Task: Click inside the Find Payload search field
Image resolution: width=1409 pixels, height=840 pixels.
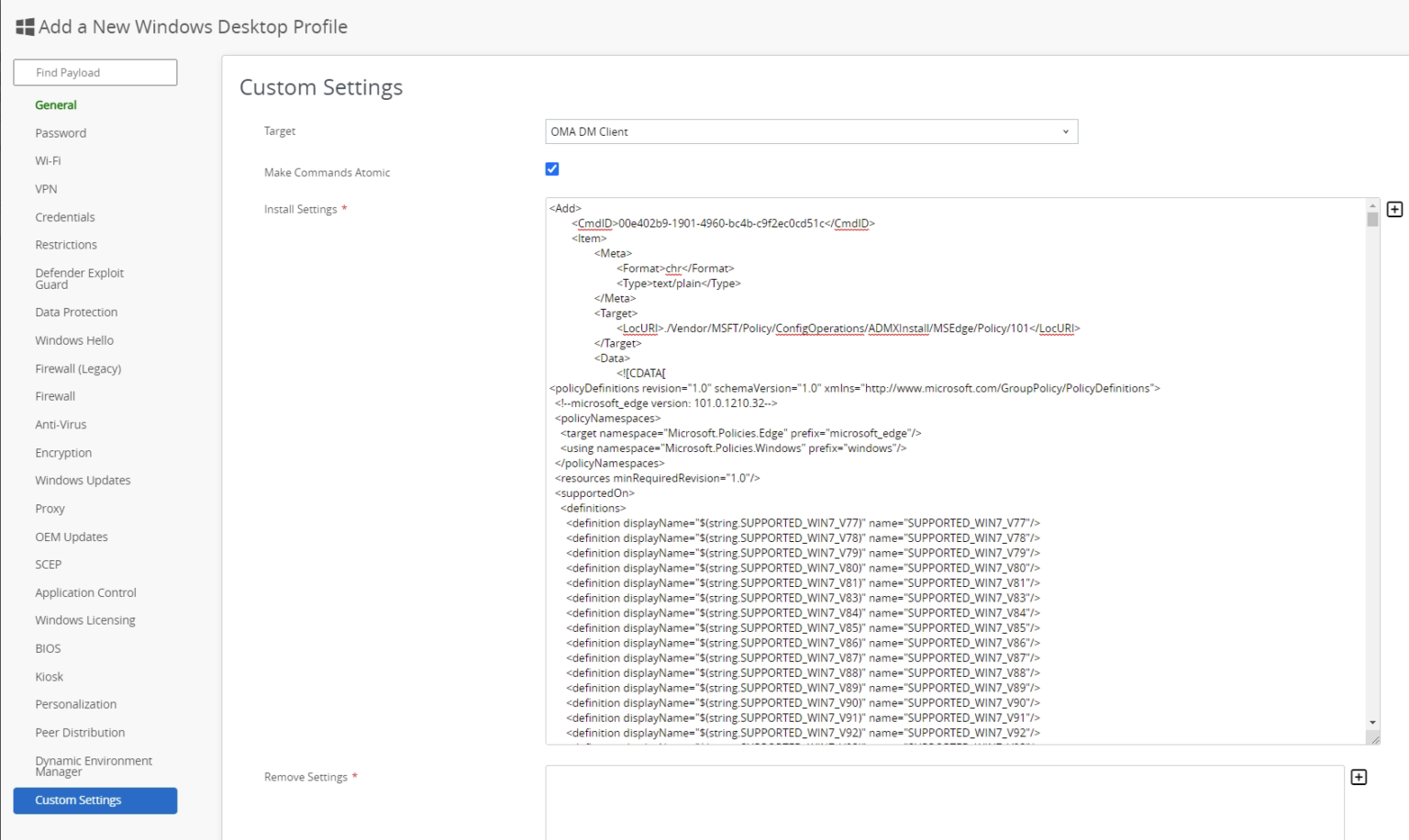Action: click(94, 72)
